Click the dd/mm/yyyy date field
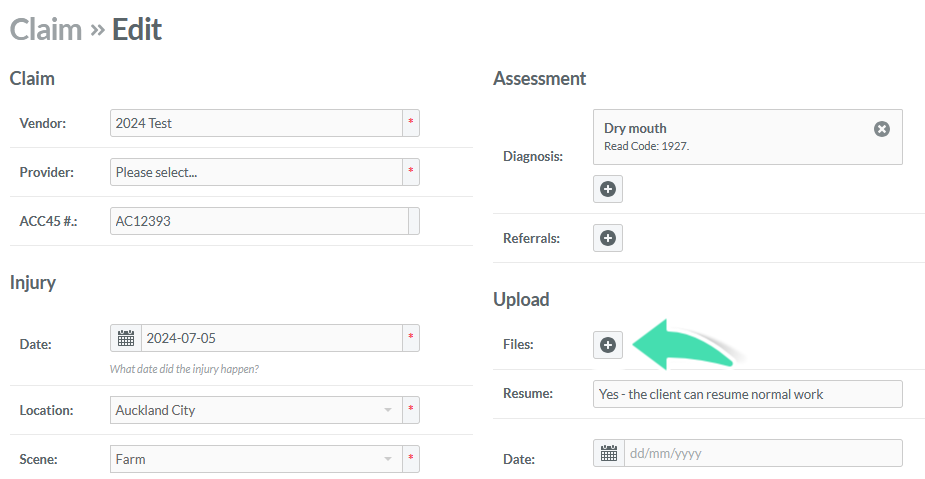The height and width of the screenshot is (479, 925). pos(763,453)
